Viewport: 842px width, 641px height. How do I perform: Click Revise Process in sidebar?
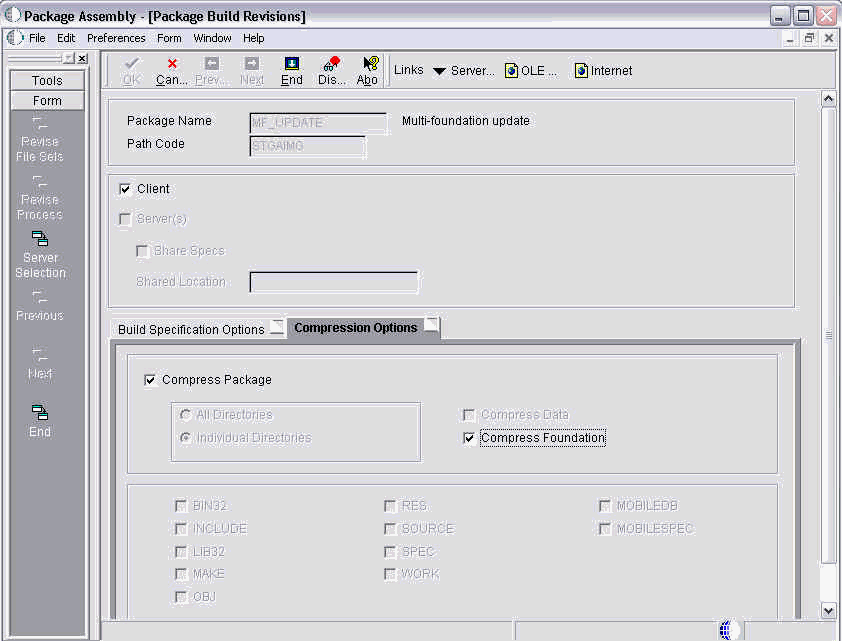coord(40,198)
